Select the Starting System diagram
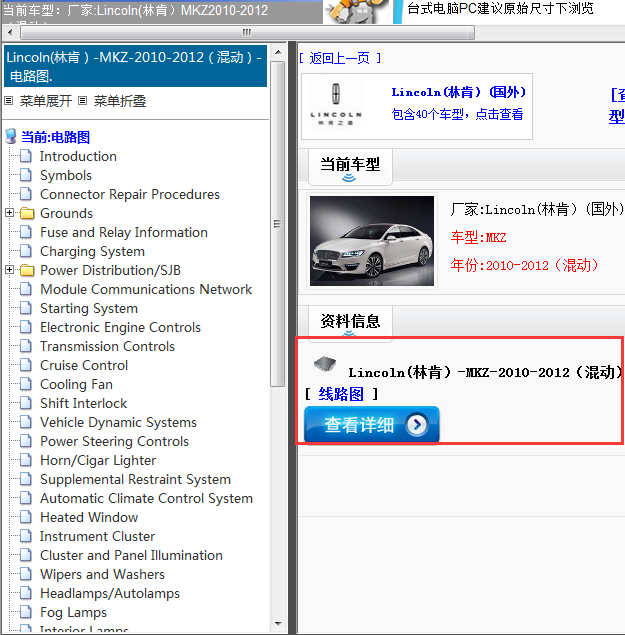 point(89,308)
